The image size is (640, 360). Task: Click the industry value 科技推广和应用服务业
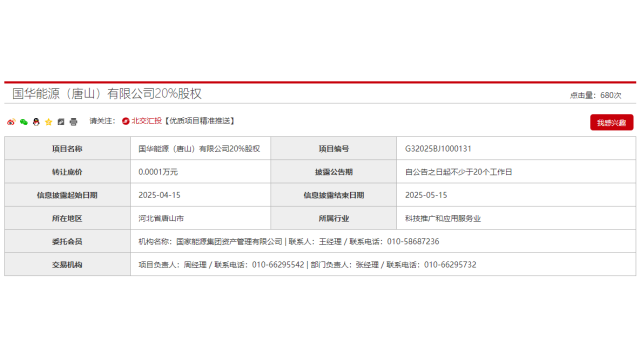[443, 218]
